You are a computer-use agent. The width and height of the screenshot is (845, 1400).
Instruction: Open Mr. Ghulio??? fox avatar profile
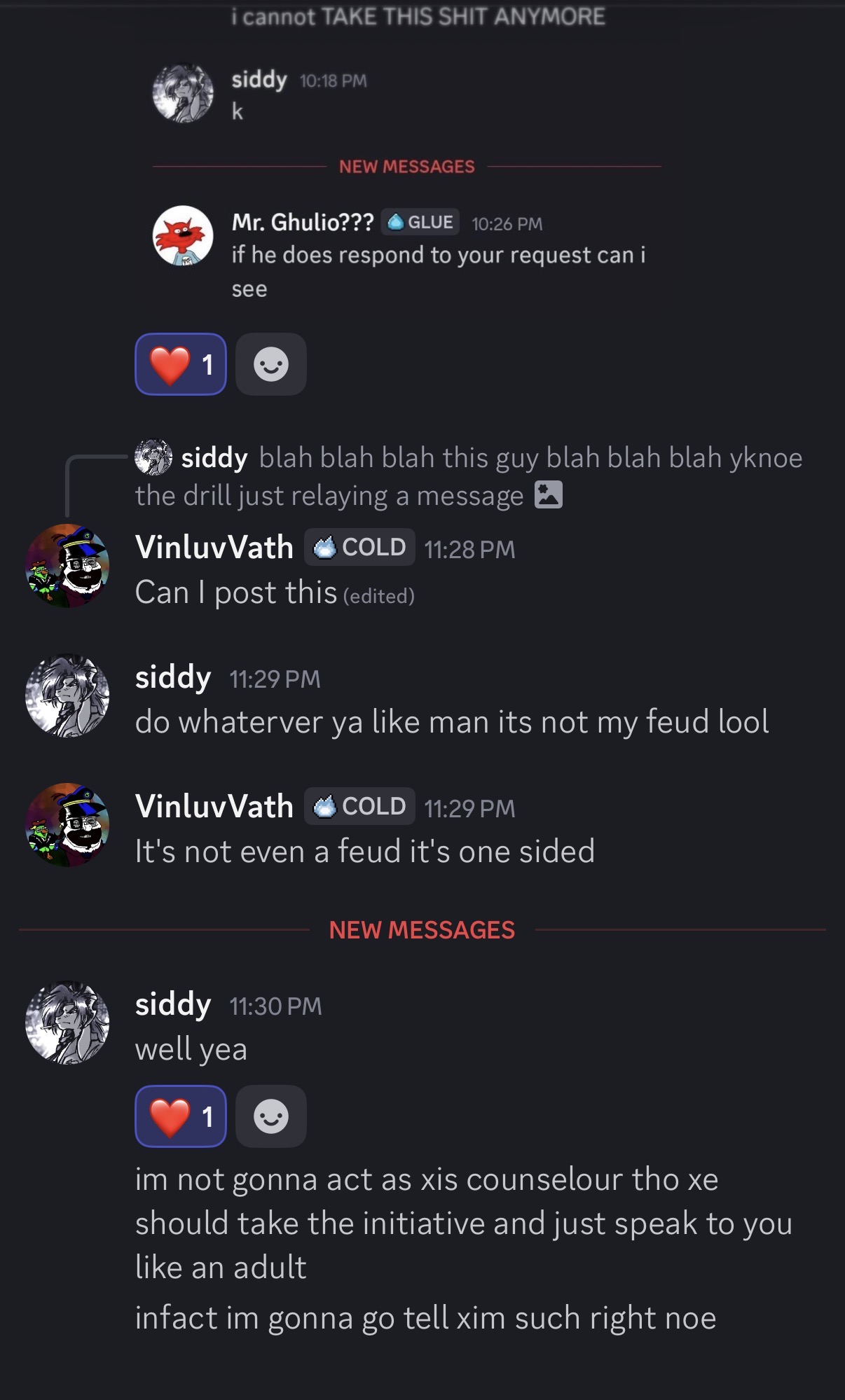(x=183, y=235)
